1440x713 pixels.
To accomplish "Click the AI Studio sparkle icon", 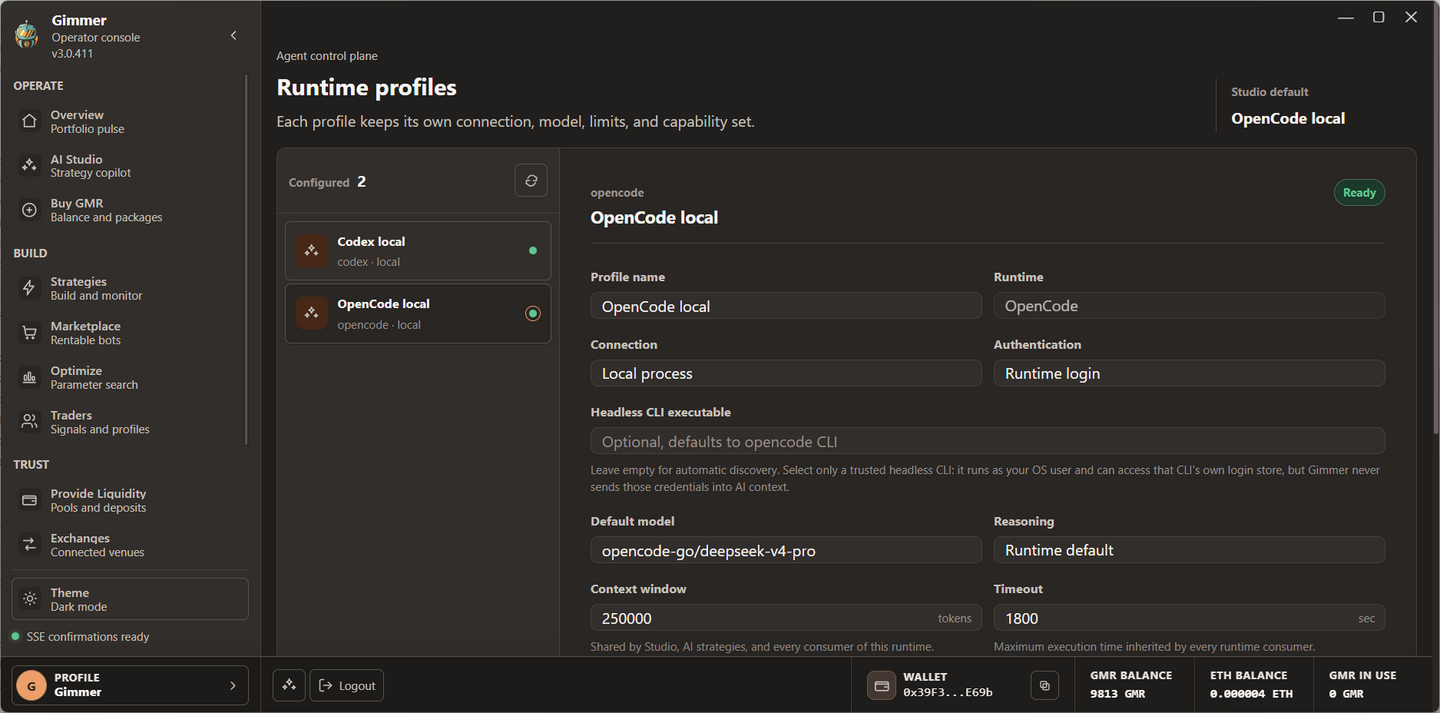I will click(30, 166).
